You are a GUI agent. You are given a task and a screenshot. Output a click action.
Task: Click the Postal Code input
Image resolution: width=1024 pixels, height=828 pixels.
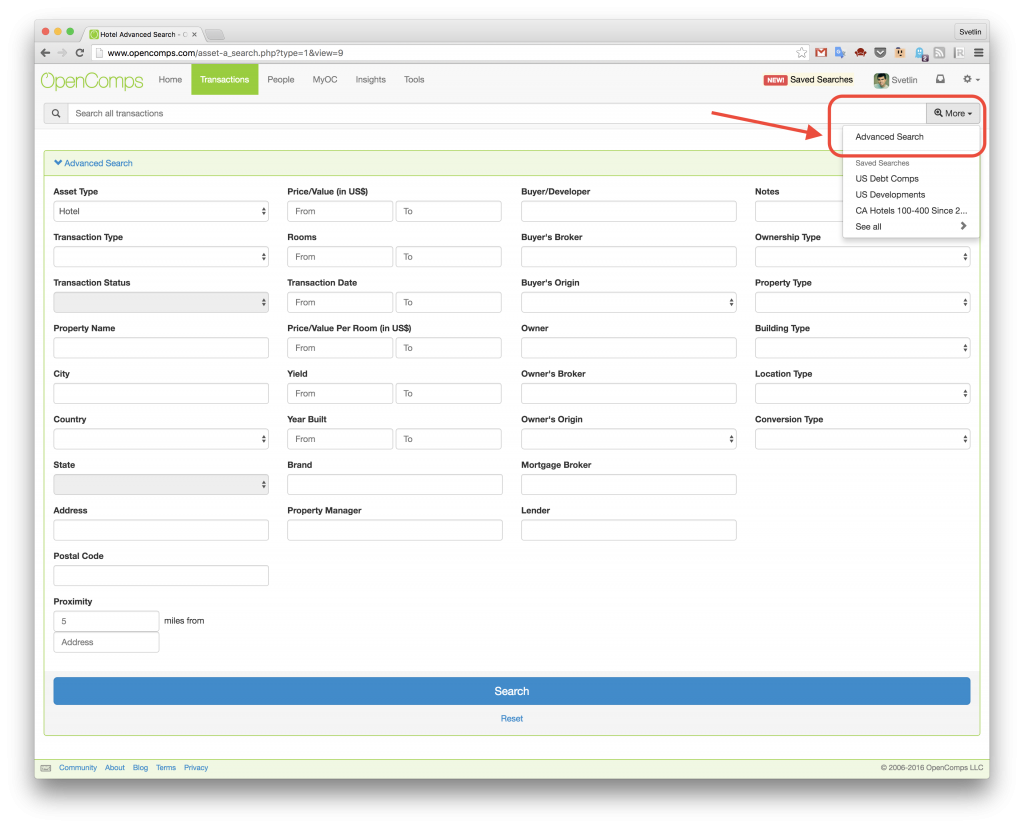pyautogui.click(x=161, y=576)
